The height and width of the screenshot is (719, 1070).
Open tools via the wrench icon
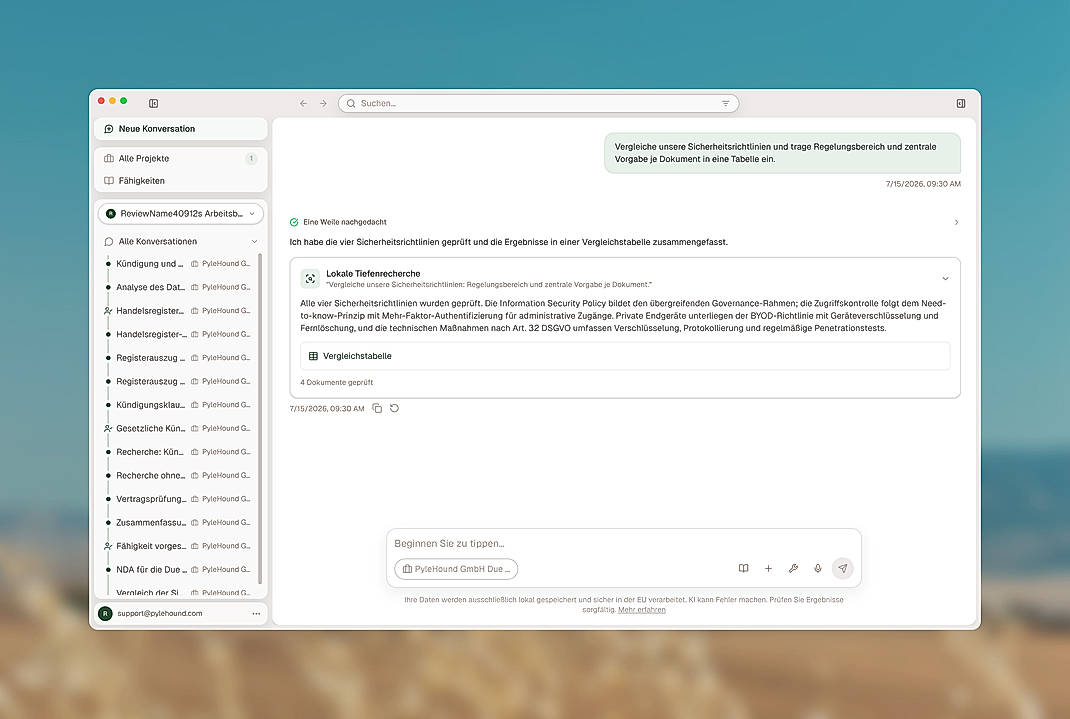pos(793,568)
